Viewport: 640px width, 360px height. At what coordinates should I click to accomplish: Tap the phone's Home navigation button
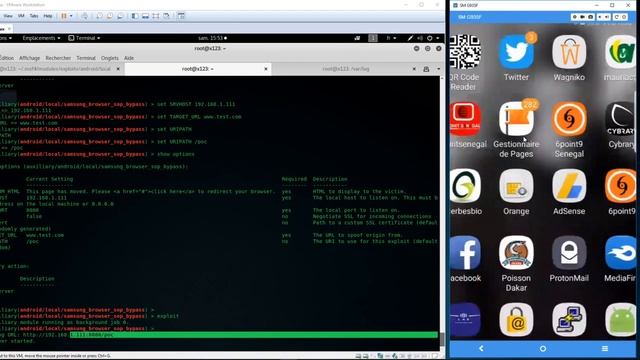(x=543, y=349)
